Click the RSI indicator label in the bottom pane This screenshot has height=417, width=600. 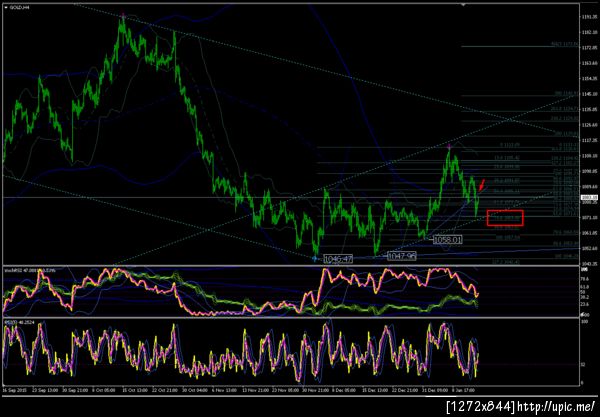click(19, 323)
